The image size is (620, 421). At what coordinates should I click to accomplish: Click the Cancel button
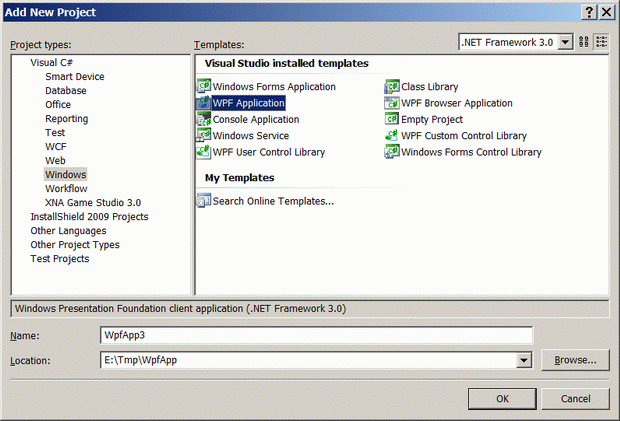575,398
